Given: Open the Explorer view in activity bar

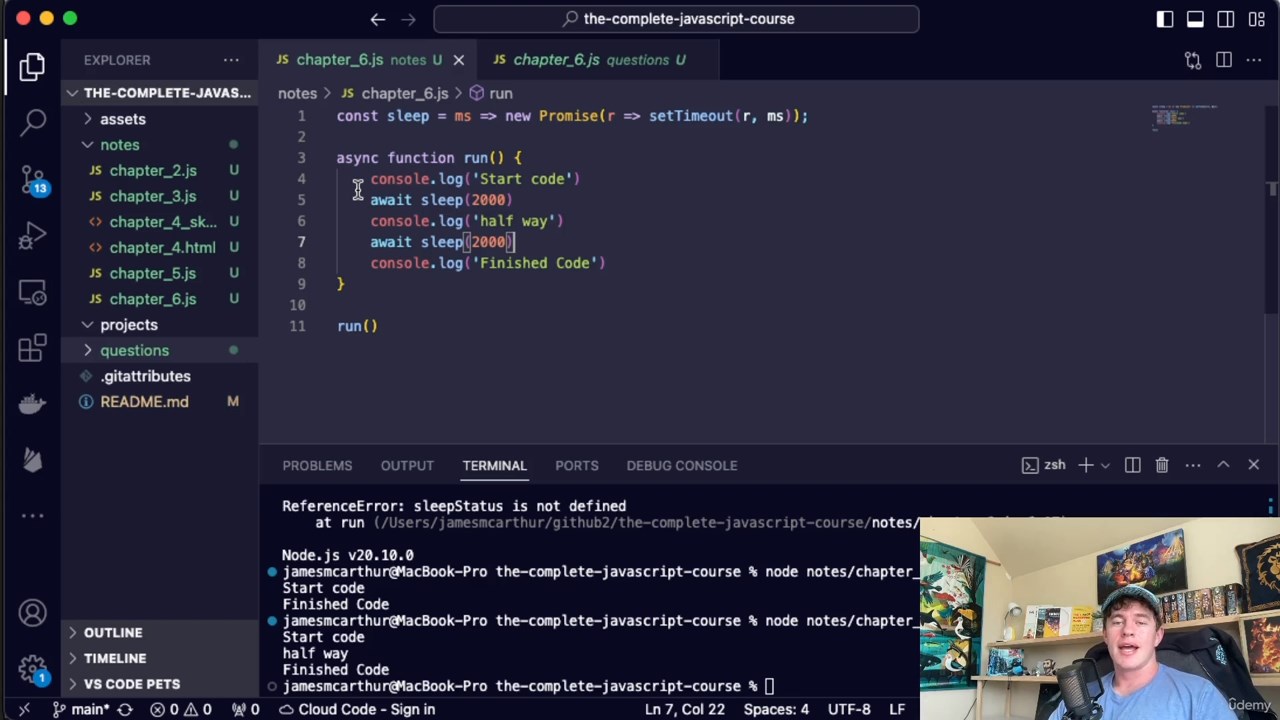Looking at the screenshot, I should tap(32, 67).
